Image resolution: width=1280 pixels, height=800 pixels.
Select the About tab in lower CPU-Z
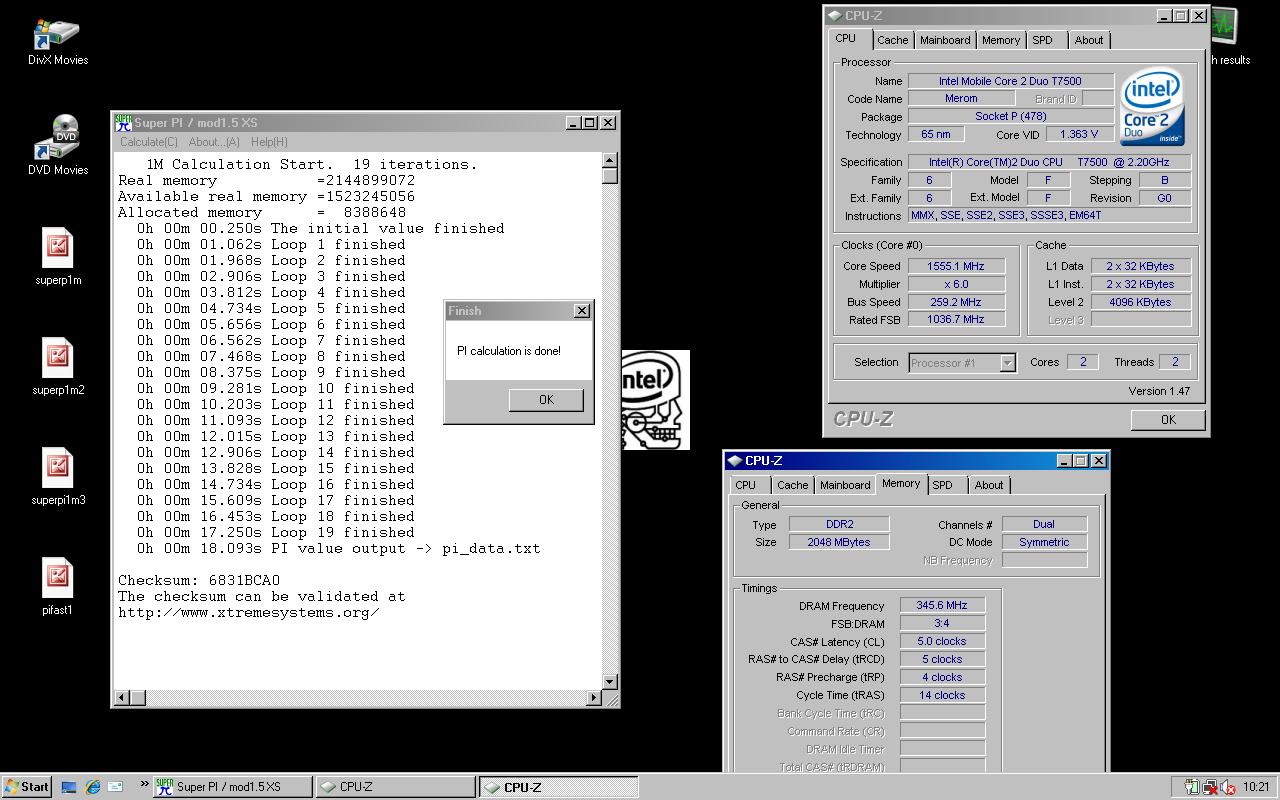[989, 485]
